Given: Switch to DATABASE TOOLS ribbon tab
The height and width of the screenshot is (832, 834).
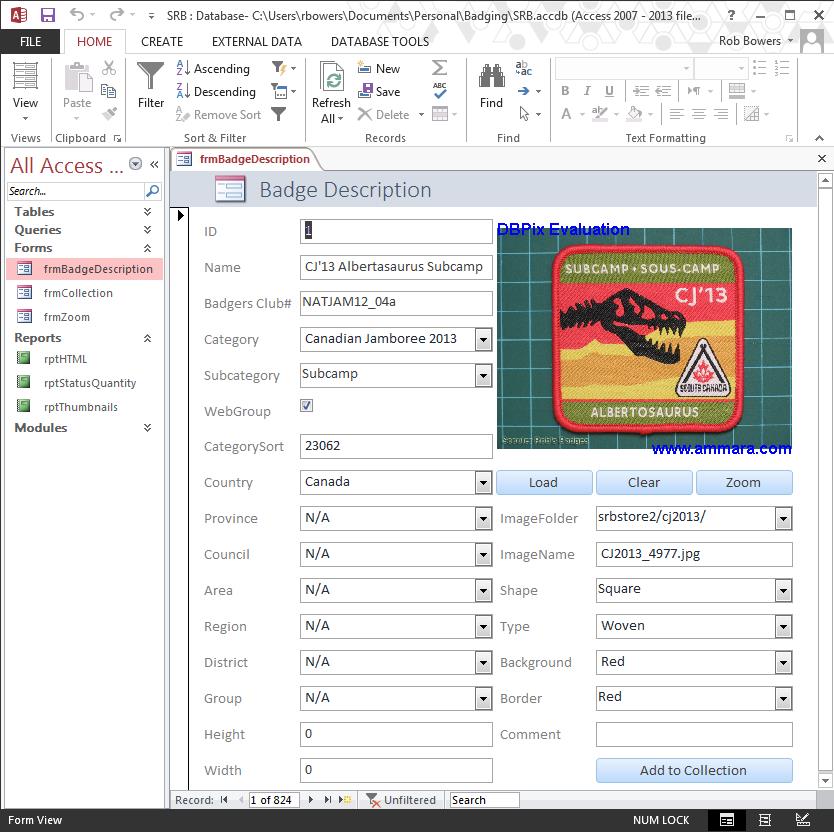Looking at the screenshot, I should click(x=380, y=41).
